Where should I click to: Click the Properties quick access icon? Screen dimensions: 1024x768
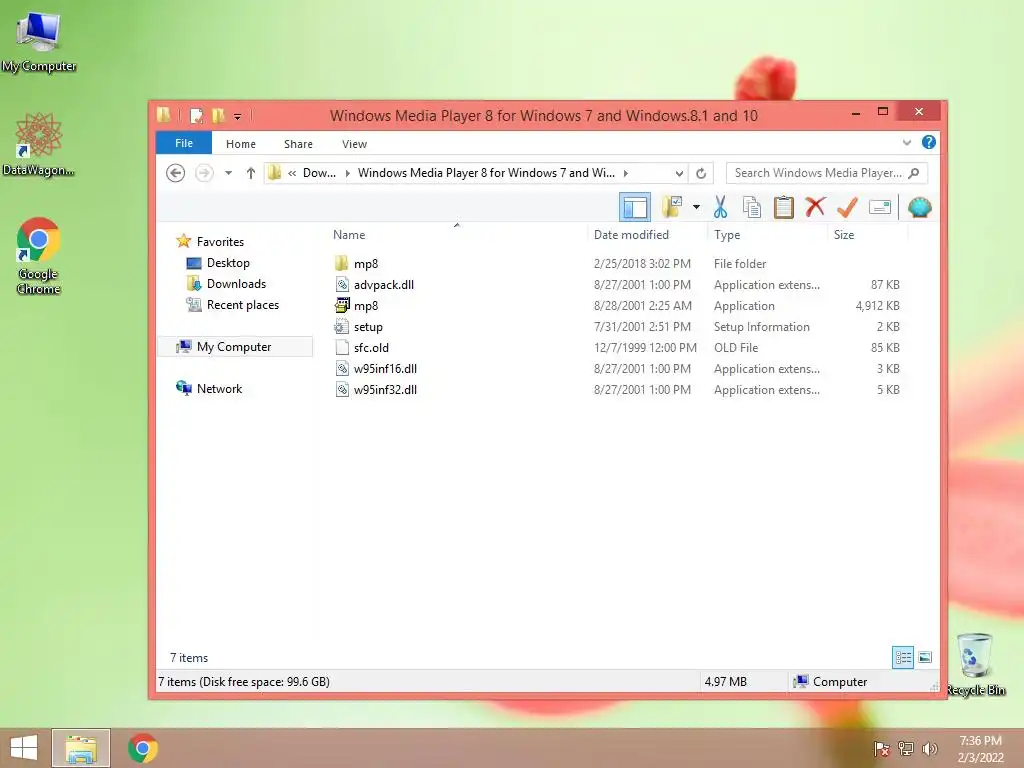click(196, 116)
